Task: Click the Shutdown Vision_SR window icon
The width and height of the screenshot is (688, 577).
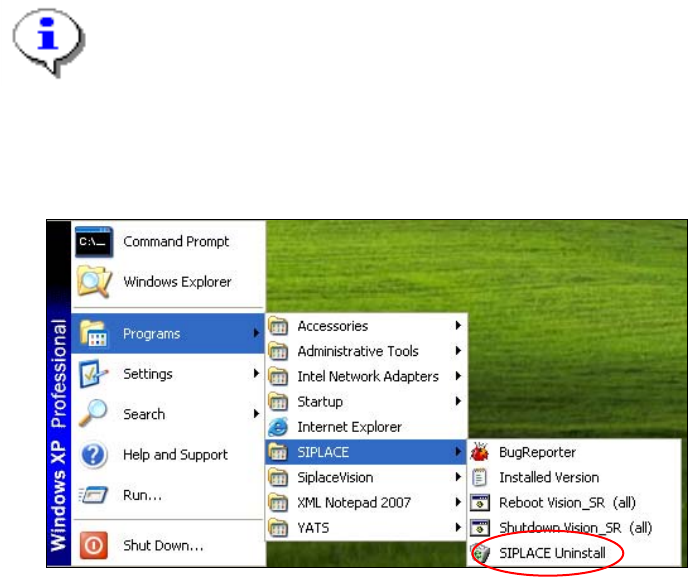Action: 480,528
